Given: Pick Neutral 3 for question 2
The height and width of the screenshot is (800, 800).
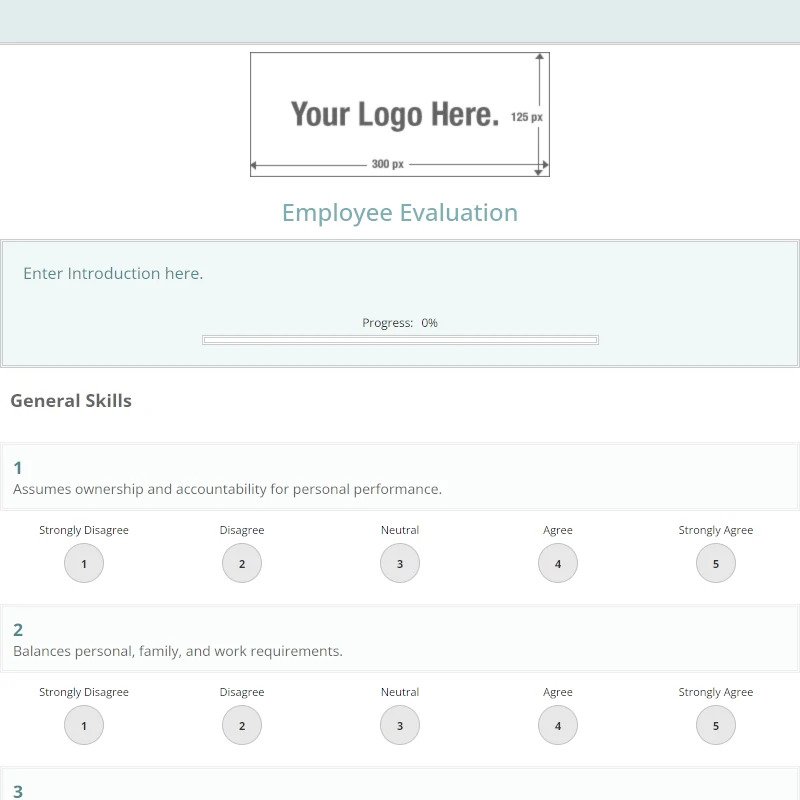Looking at the screenshot, I should click(400, 726).
